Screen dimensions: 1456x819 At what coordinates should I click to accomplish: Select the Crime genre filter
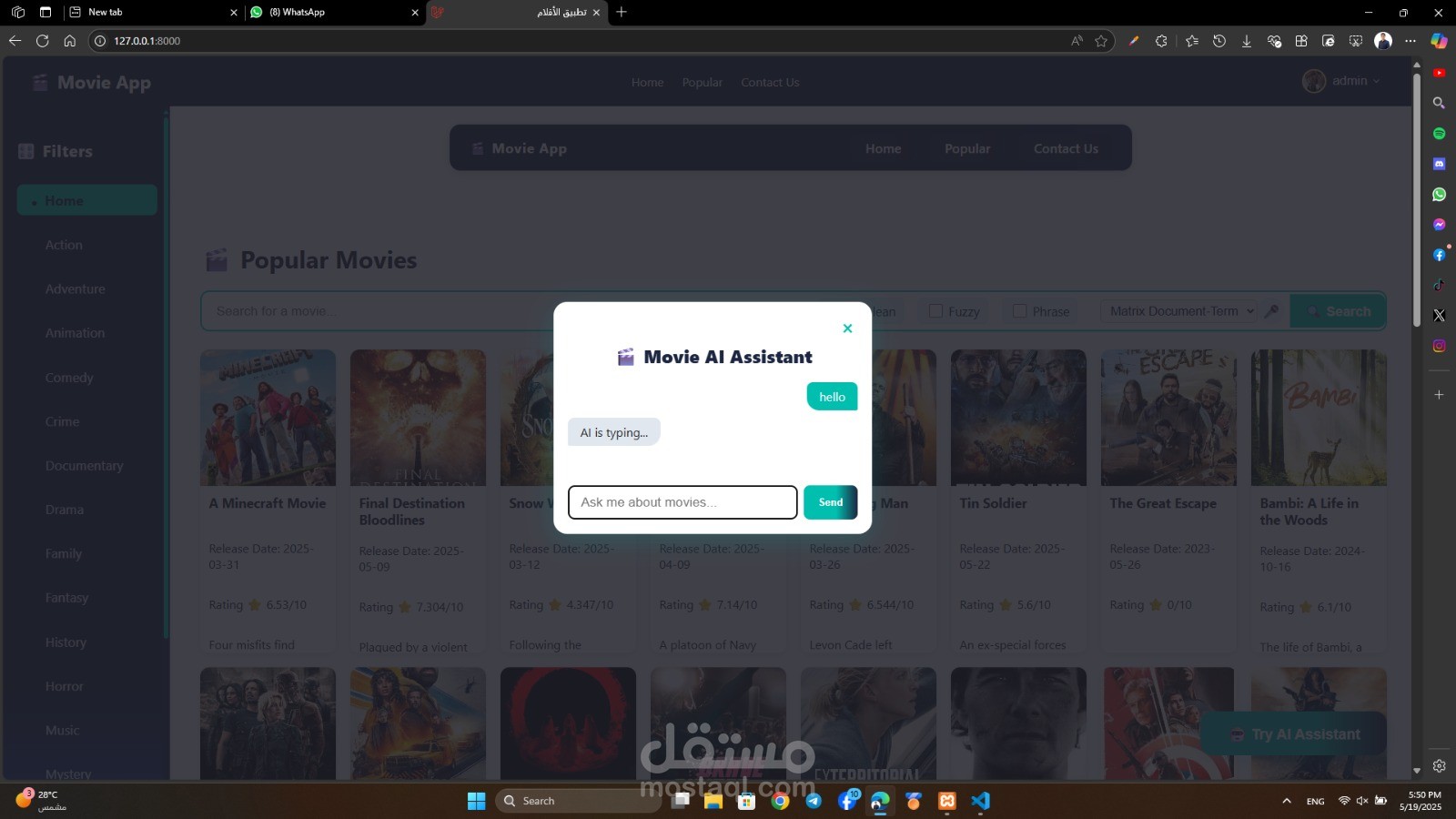pos(62,421)
